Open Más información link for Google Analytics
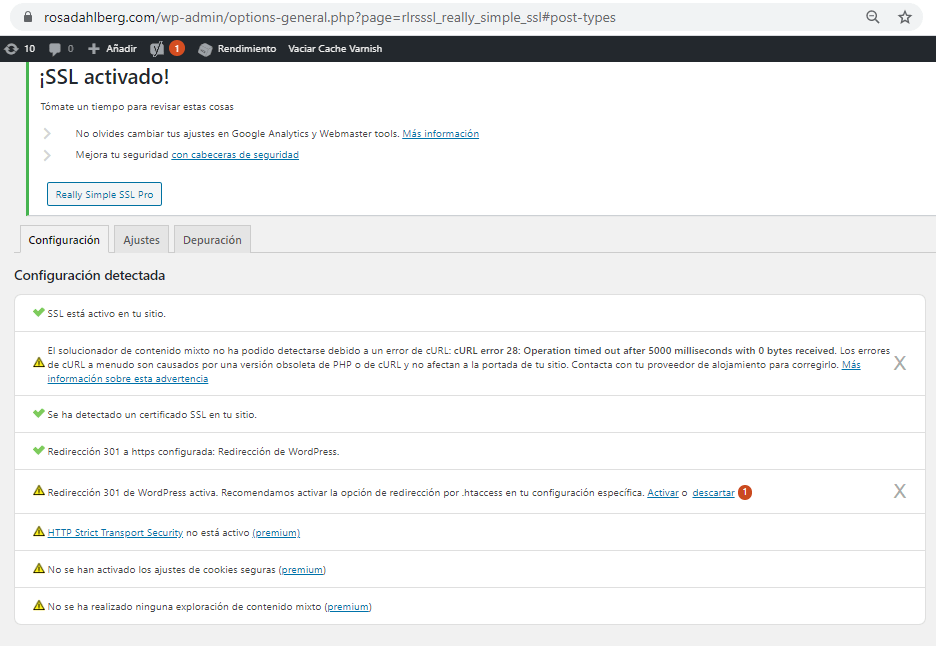The height and width of the screenshot is (646, 936). pos(441,134)
